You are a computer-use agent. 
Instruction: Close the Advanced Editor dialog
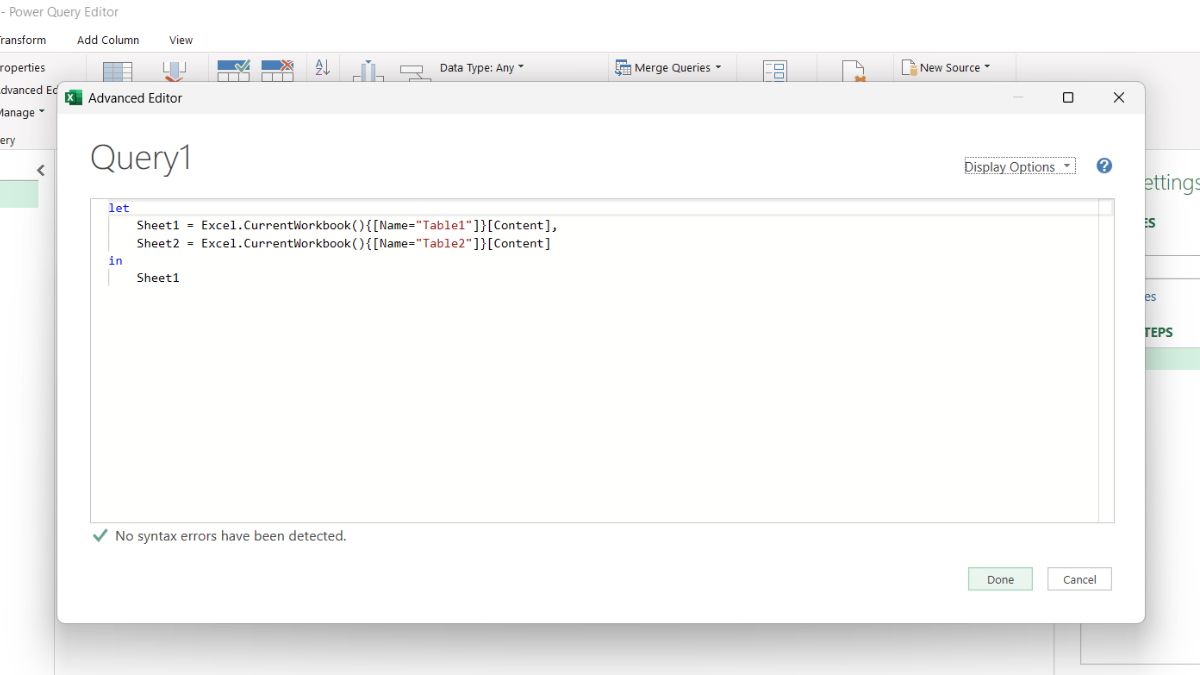[1119, 98]
